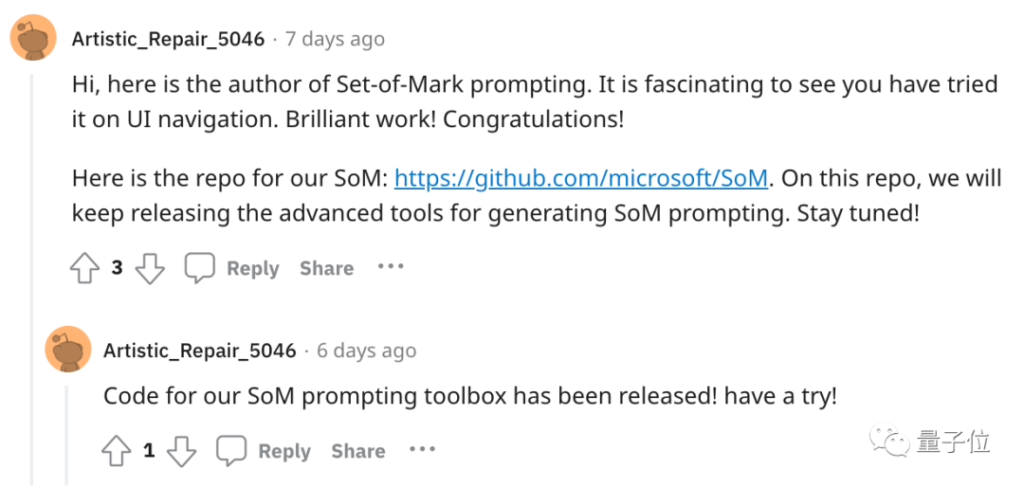Share the top-level comment
The width and height of the screenshot is (1024, 487).
click(326, 268)
